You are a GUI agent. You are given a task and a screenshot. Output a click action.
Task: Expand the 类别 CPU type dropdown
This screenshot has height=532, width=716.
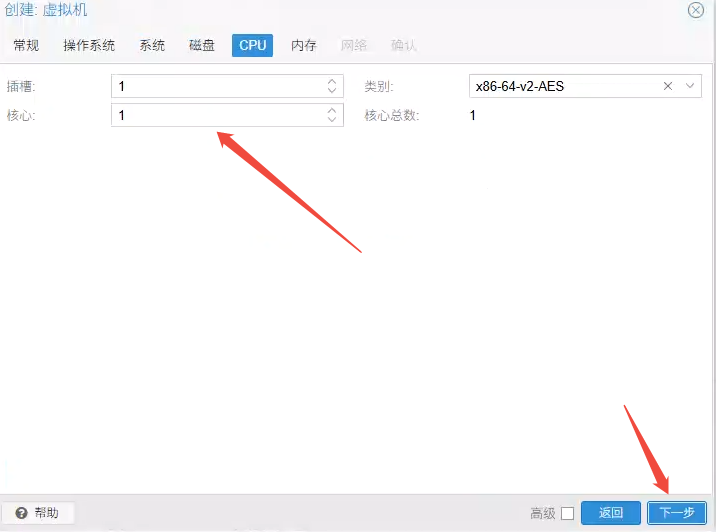coord(690,86)
